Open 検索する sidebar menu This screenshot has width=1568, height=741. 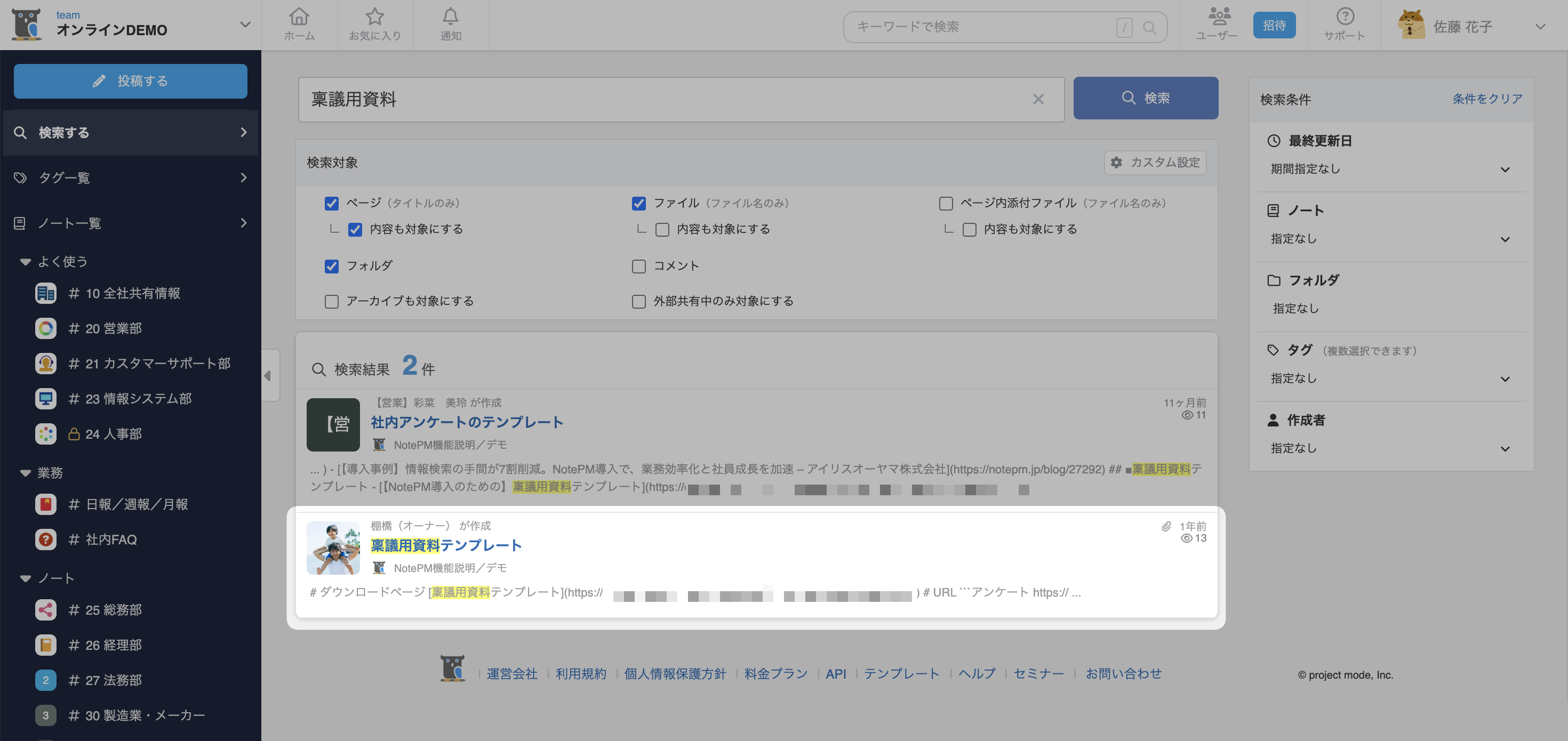130,133
